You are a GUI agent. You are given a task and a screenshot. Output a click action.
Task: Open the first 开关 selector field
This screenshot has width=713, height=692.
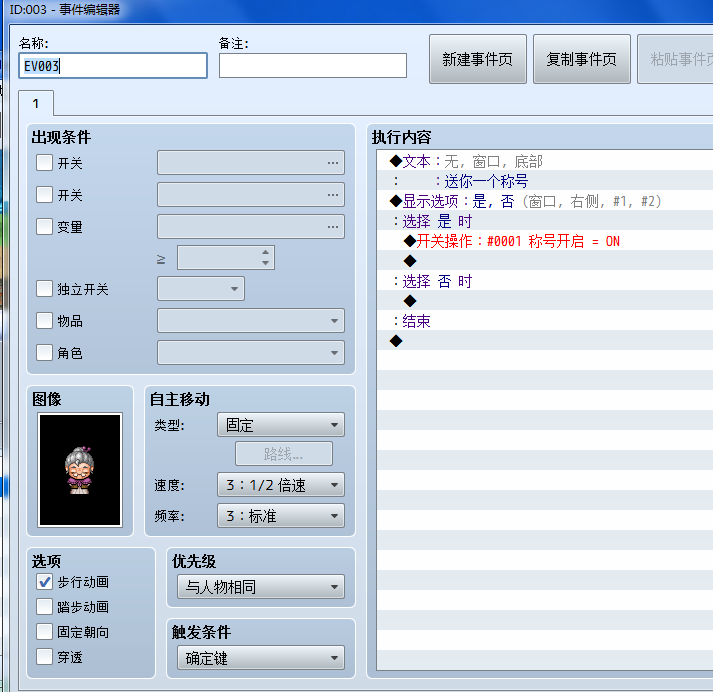[251, 163]
